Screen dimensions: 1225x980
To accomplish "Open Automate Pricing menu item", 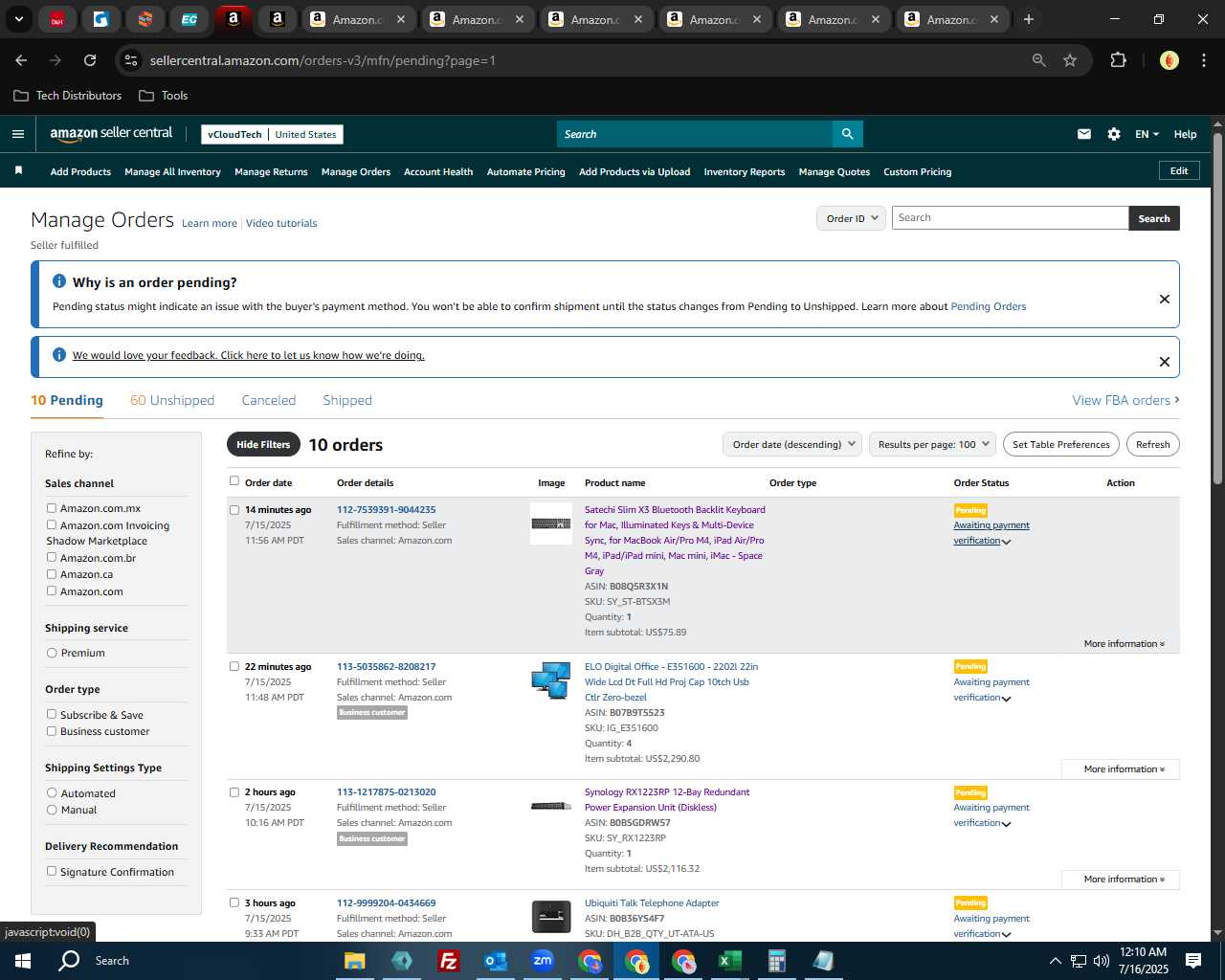I will [x=525, y=172].
